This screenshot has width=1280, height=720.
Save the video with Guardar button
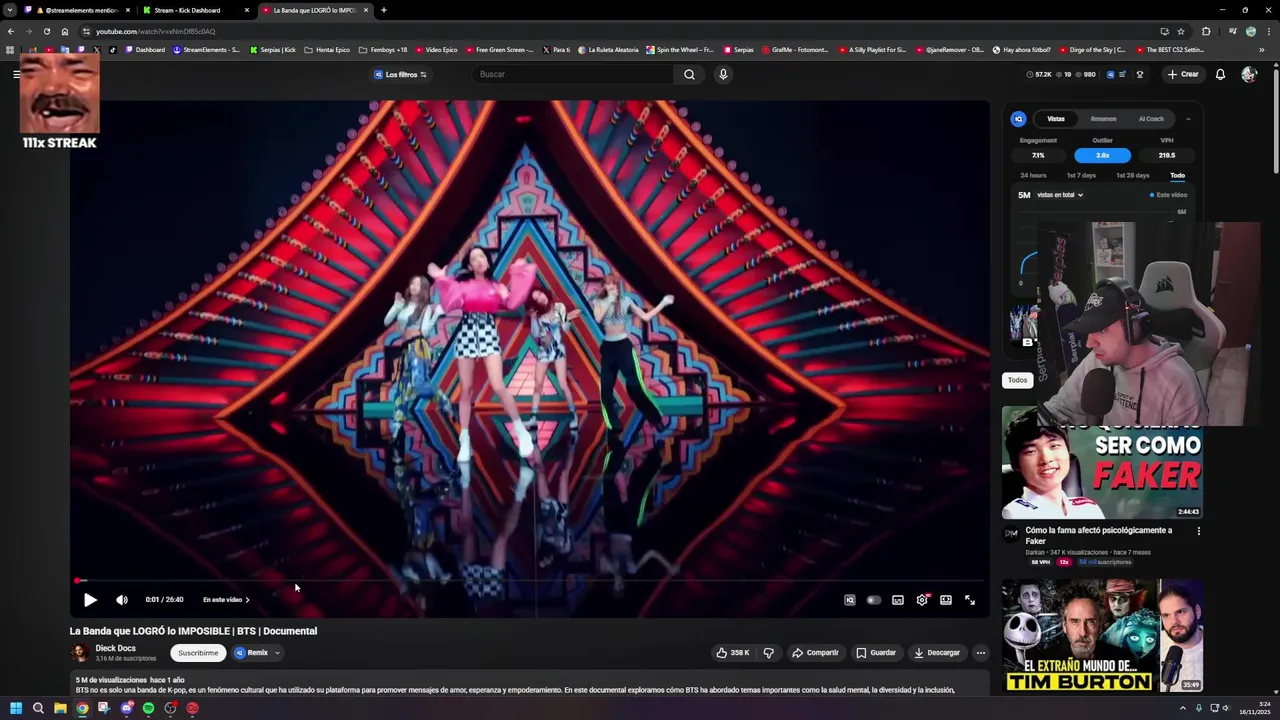click(x=876, y=653)
